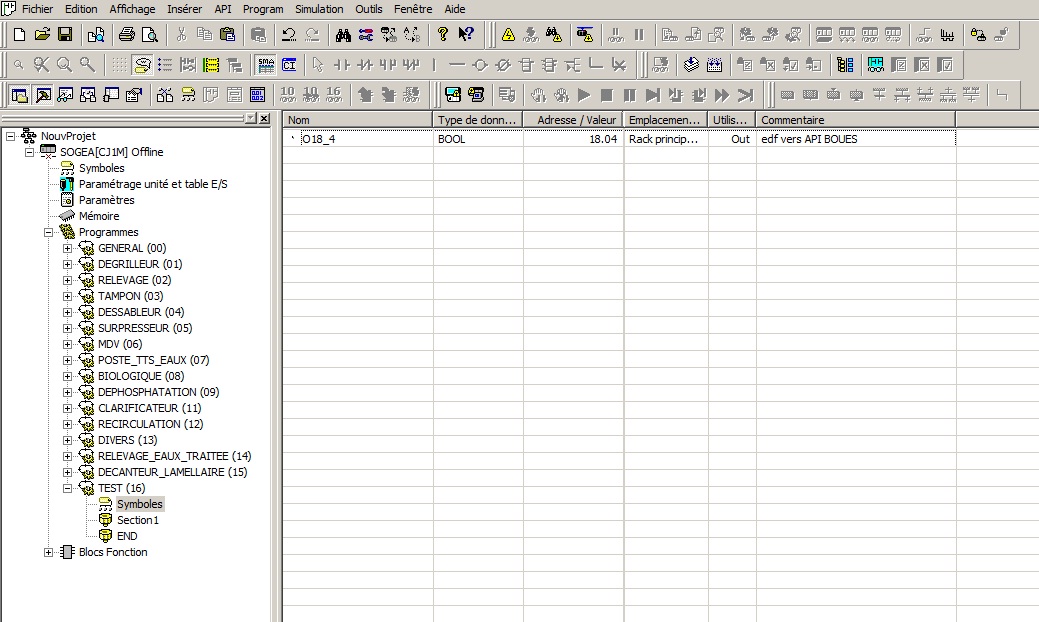Save the project using floppy disk icon
1039x622 pixels.
[x=65, y=35]
